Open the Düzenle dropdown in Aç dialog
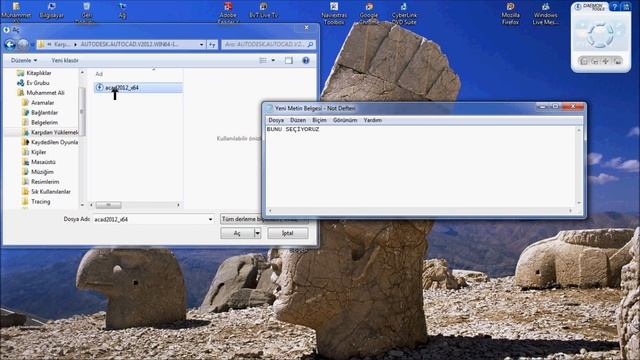 click(24, 60)
